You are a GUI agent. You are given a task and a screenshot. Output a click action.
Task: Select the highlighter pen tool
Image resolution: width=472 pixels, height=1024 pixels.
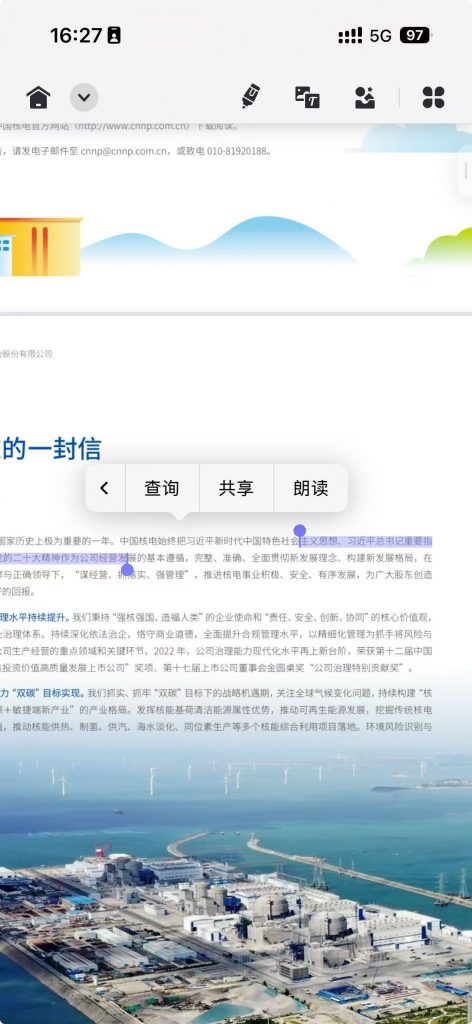coord(251,96)
